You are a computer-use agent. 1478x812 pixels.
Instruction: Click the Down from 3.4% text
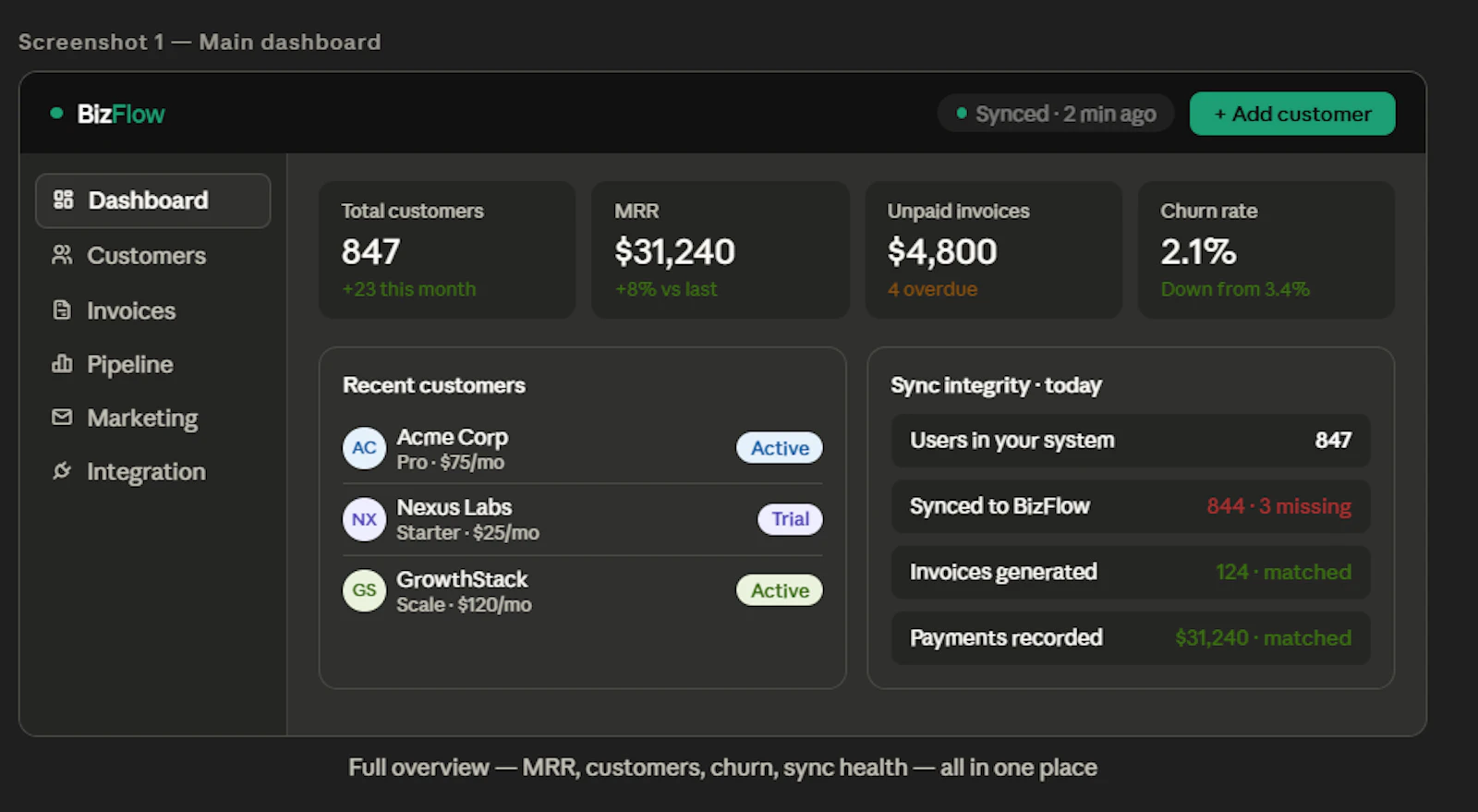pos(1235,289)
